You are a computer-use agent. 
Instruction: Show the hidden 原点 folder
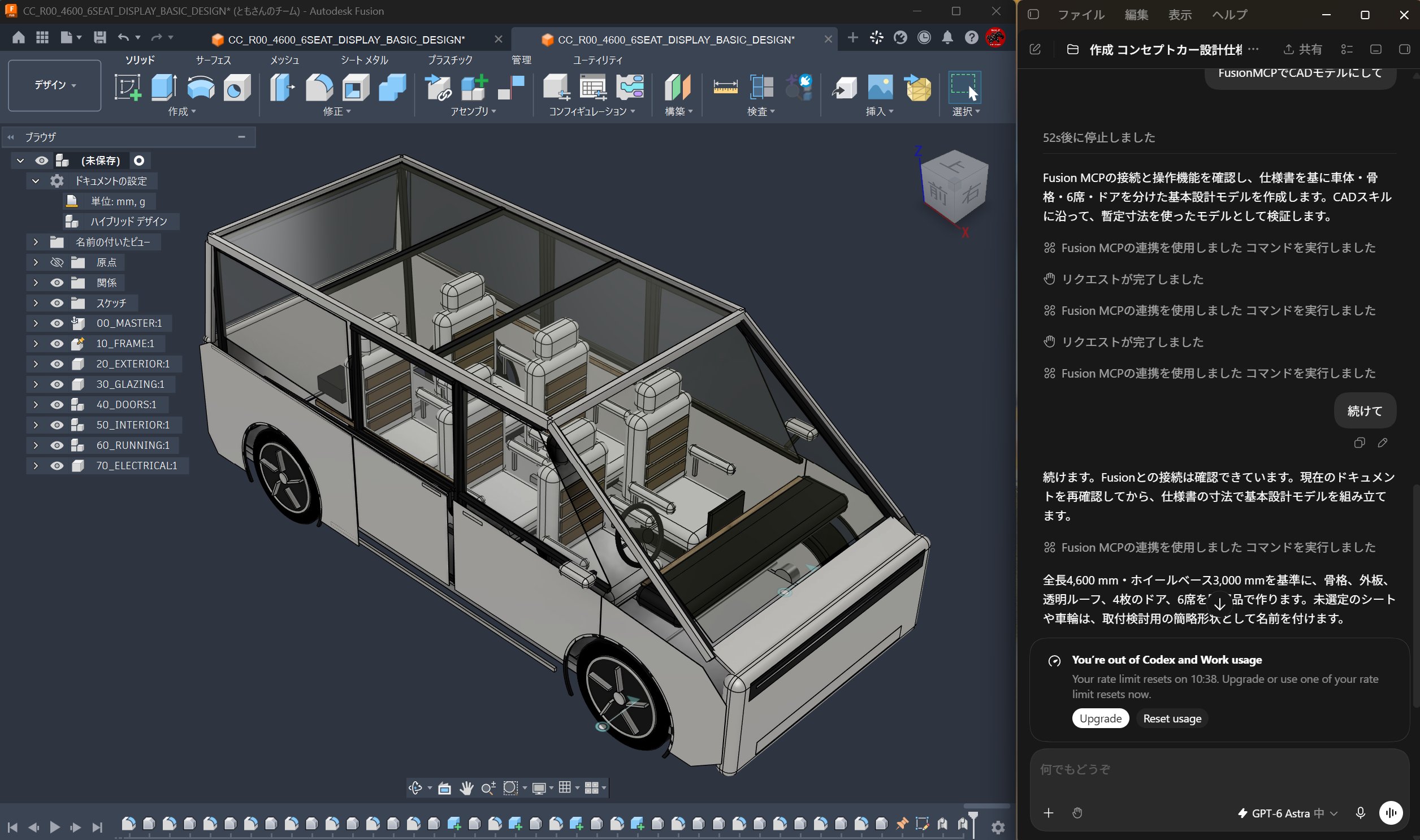57,262
